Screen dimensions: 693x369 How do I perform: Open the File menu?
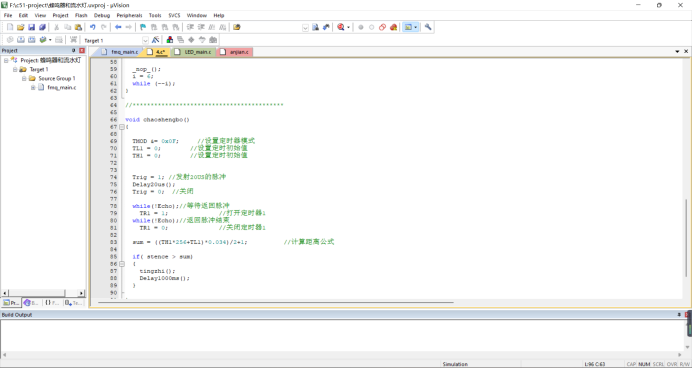(8, 15)
